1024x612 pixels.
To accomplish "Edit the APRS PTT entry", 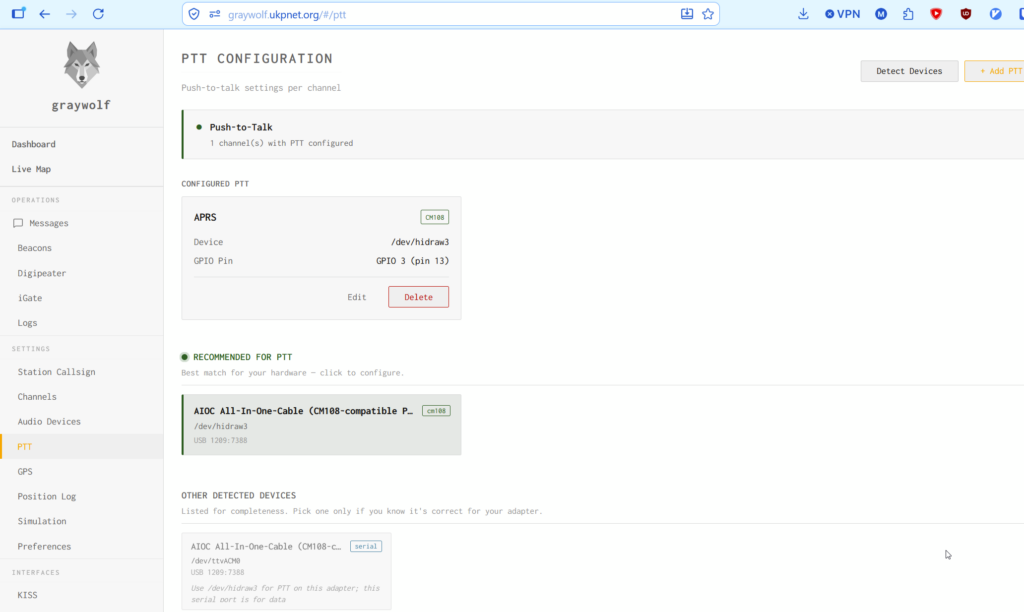I will [x=357, y=297].
